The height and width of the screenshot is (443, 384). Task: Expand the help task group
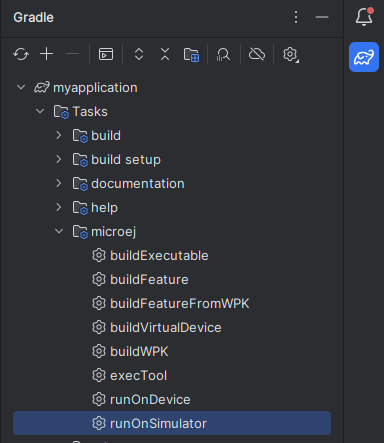[59, 207]
